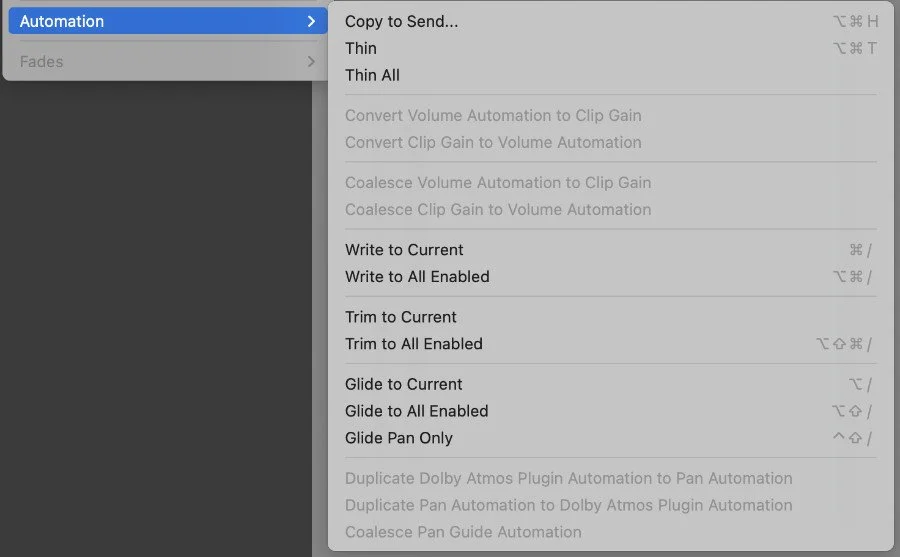Open the Automation submenu item

click(x=168, y=21)
